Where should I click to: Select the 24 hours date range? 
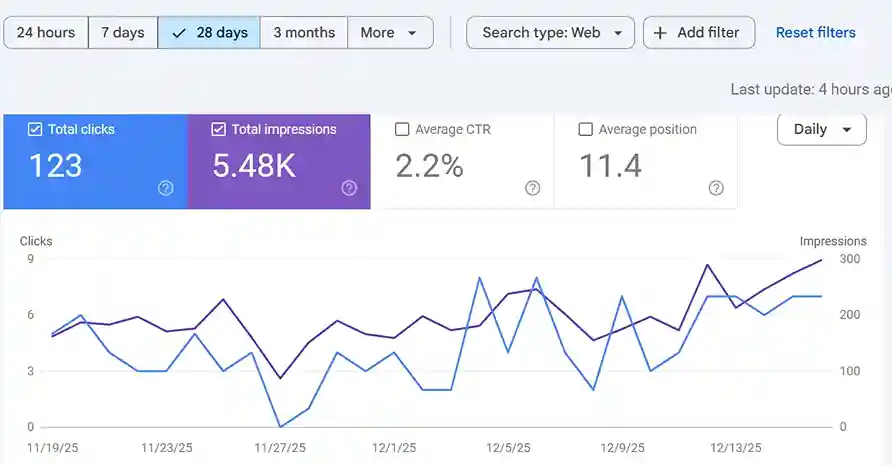[x=46, y=32]
